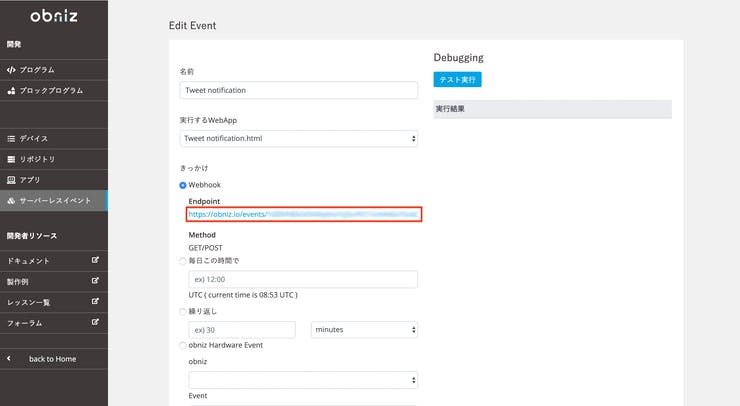740x406 pixels.
Task: Click the obniz.io events endpoint link
Action: click(302, 214)
